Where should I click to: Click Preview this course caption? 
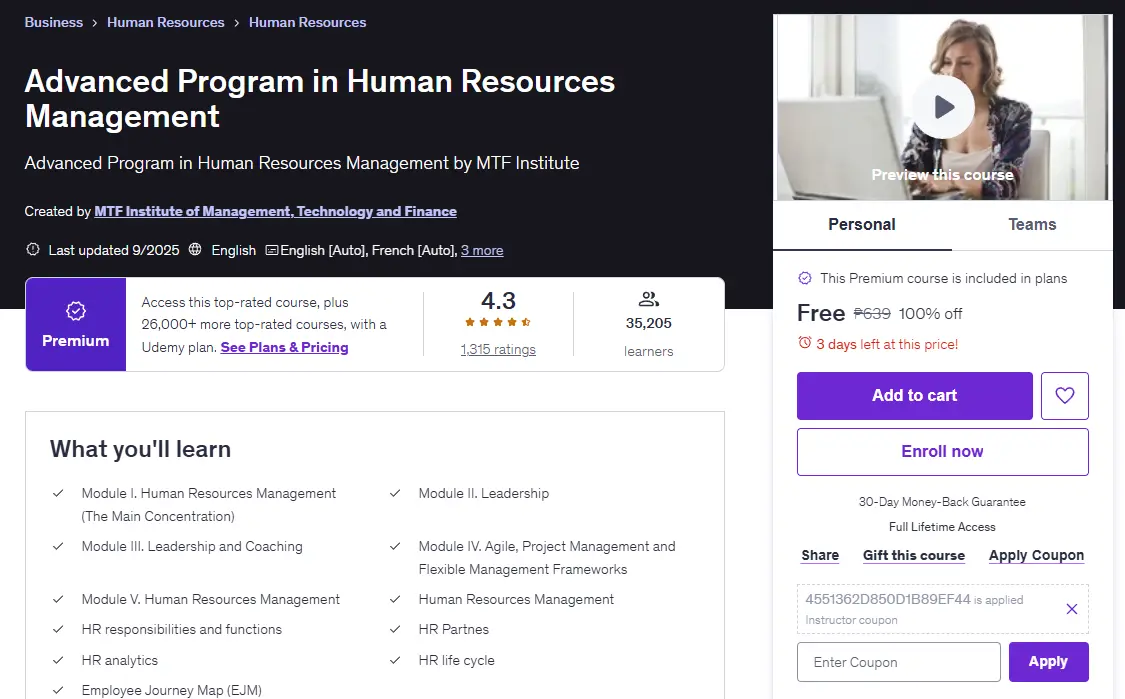pyautogui.click(x=942, y=174)
